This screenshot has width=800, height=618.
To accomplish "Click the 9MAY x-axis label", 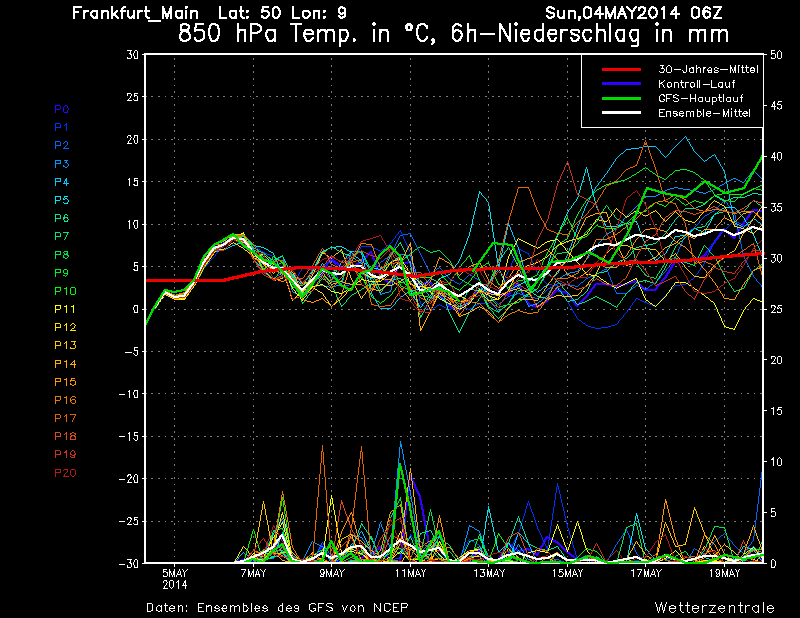I will (332, 573).
